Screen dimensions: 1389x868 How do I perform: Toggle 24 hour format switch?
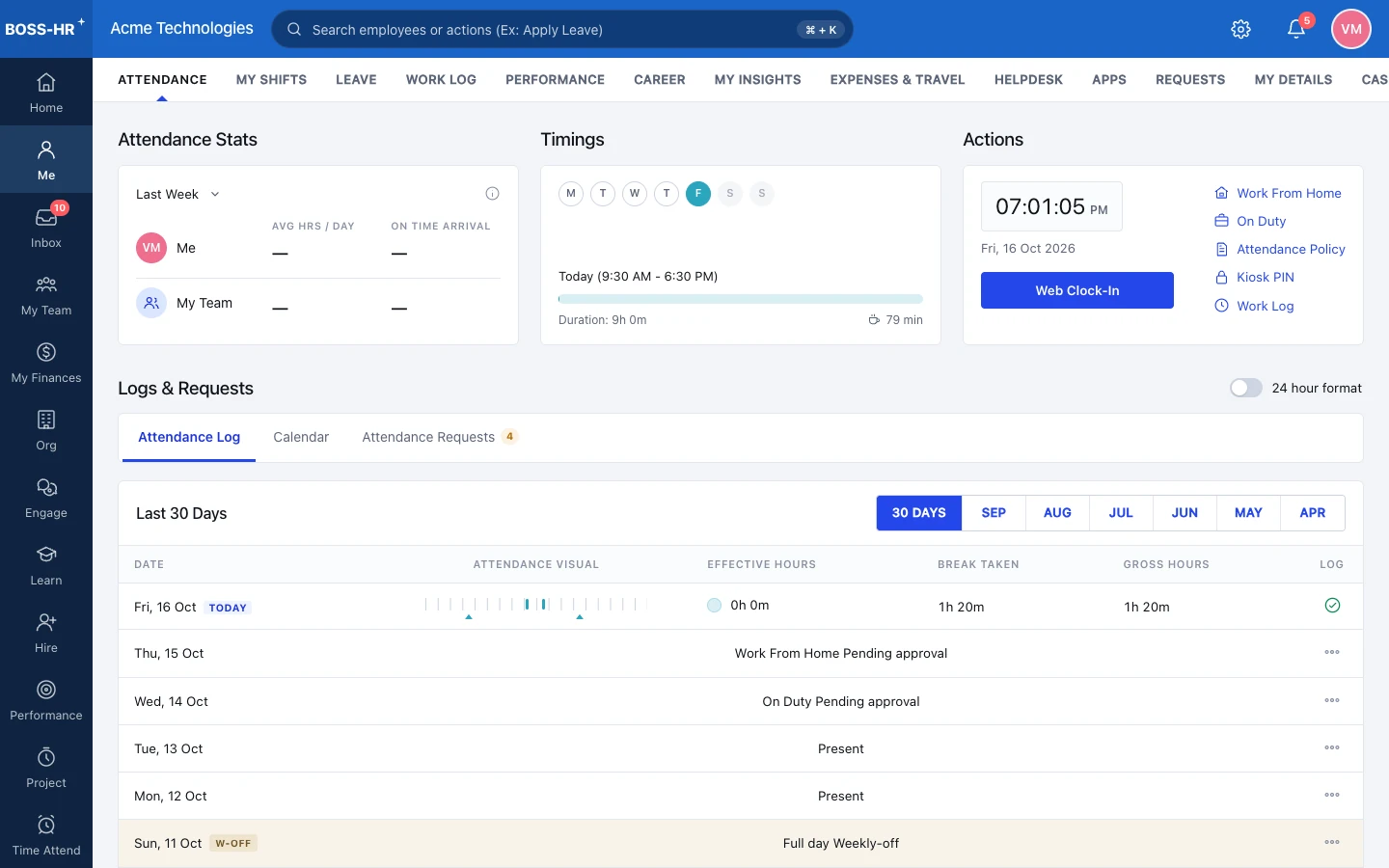(1245, 388)
